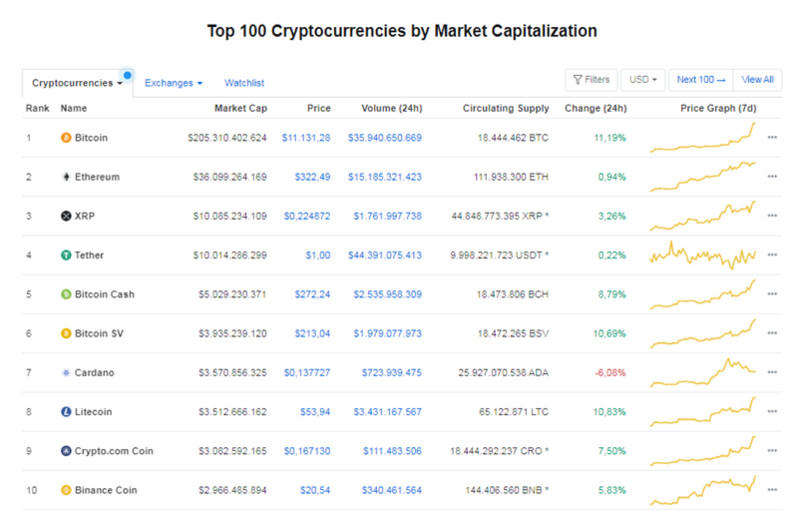The height and width of the screenshot is (510, 798).
Task: Click the XRP coin icon
Action: 66,216
